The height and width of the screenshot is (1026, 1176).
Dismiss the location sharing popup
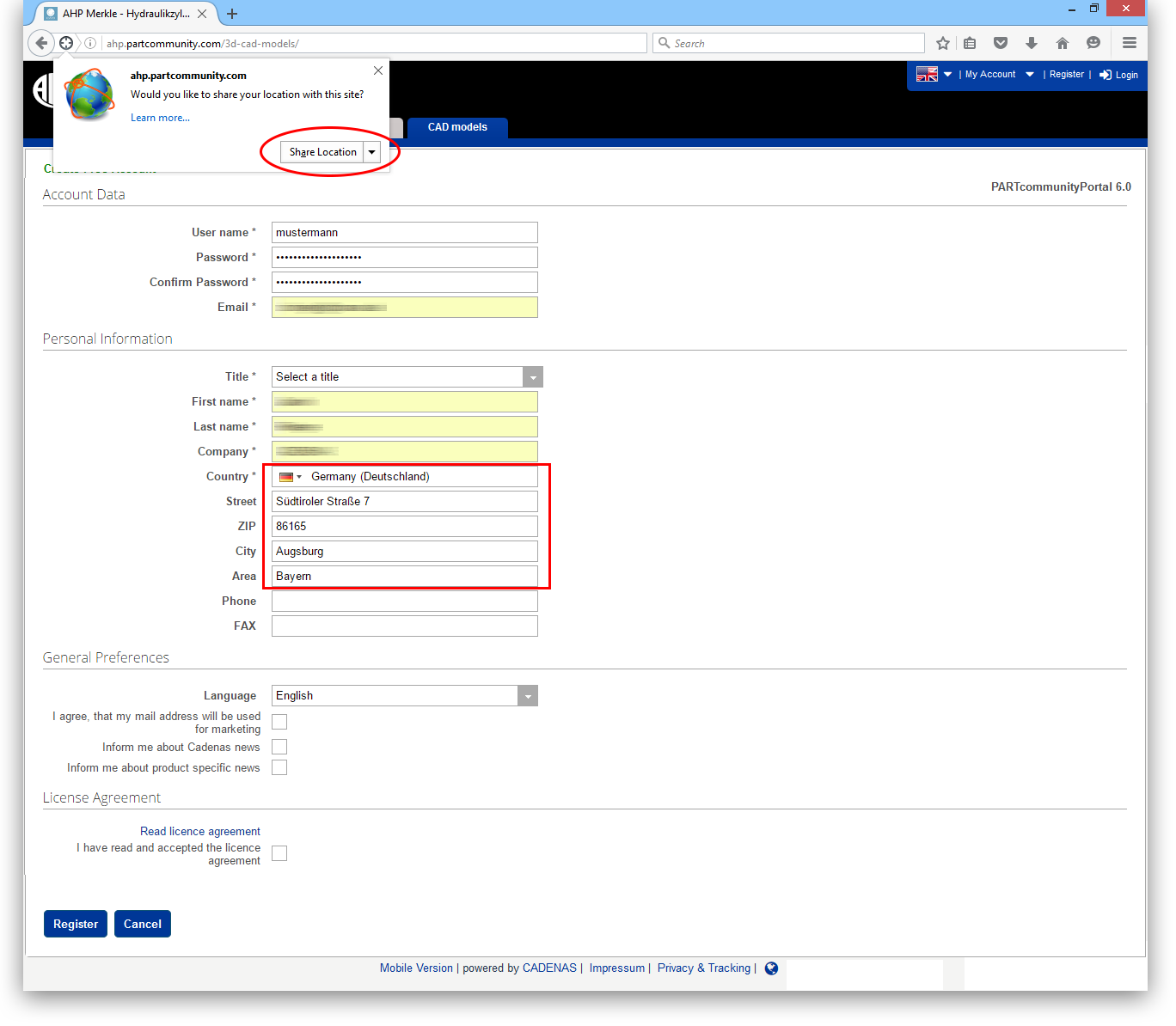pyautogui.click(x=378, y=70)
